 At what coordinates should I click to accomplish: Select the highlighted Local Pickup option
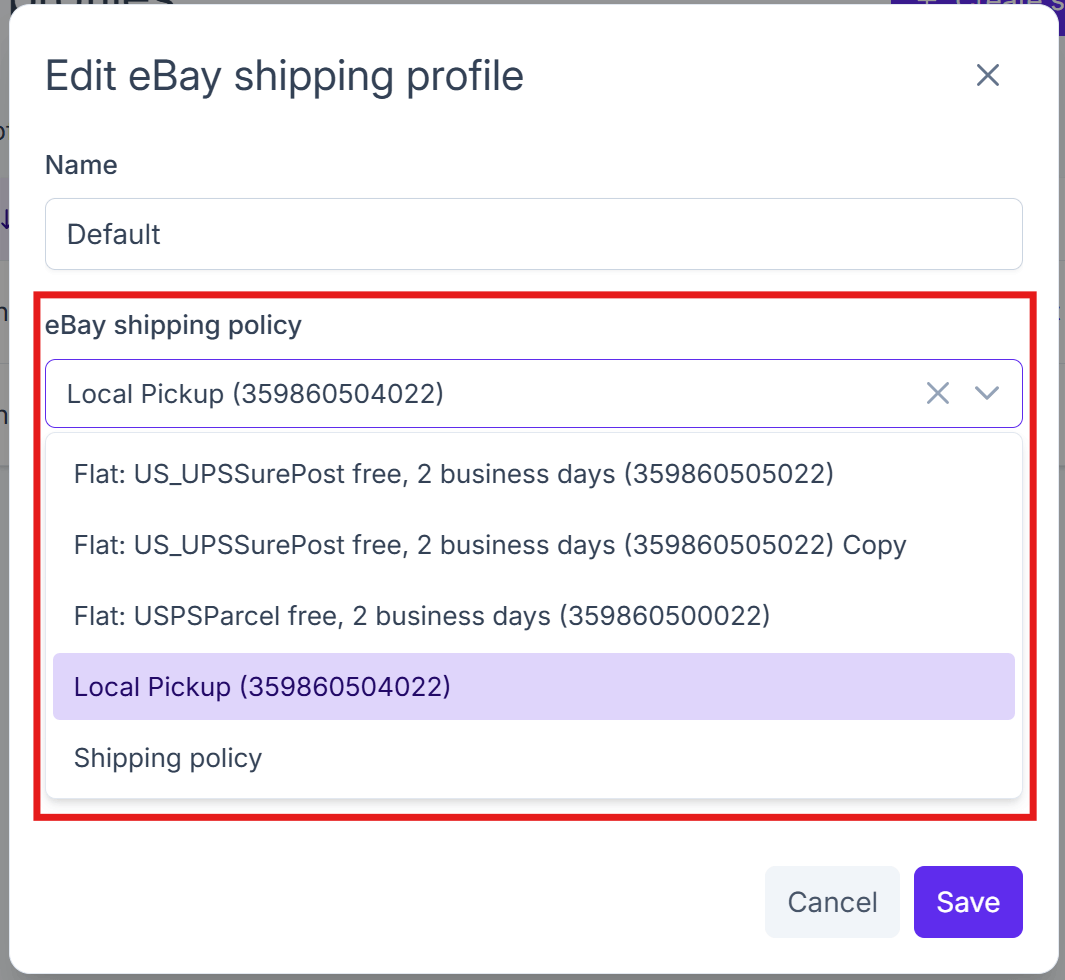pos(262,687)
